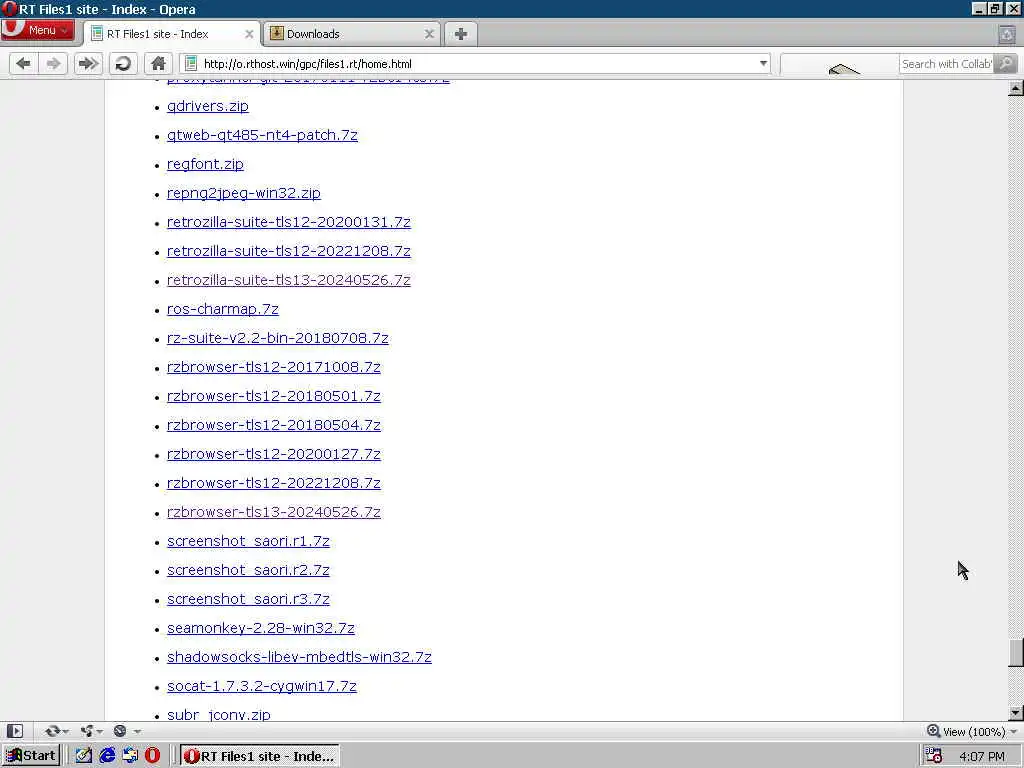Click the scrollbar up arrow
The image size is (1024, 768).
(1016, 88)
